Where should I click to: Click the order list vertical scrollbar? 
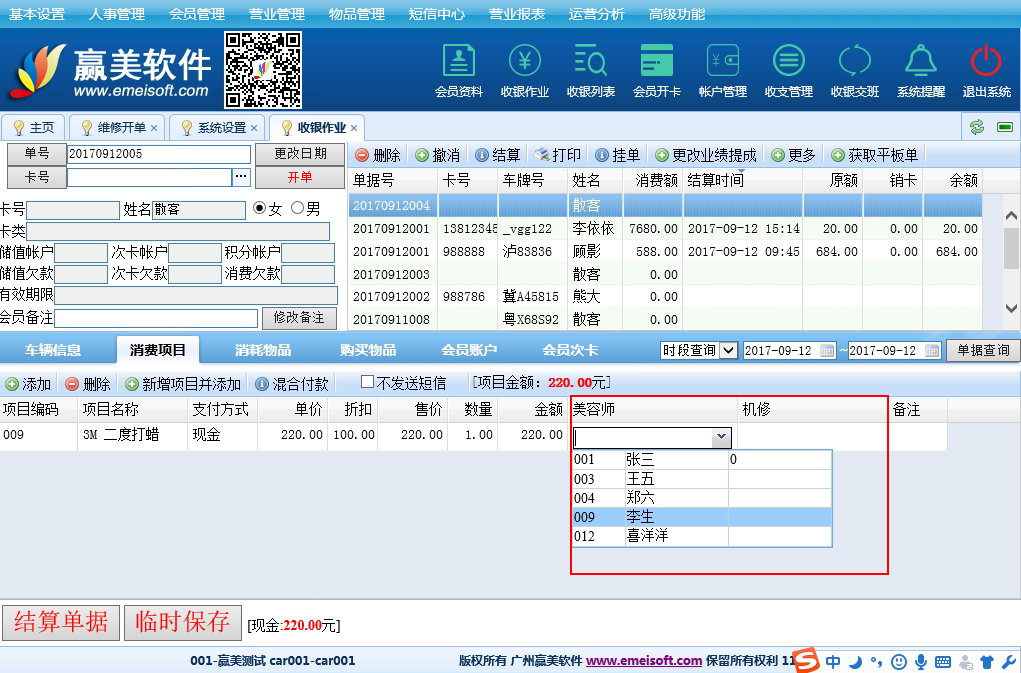[1011, 250]
